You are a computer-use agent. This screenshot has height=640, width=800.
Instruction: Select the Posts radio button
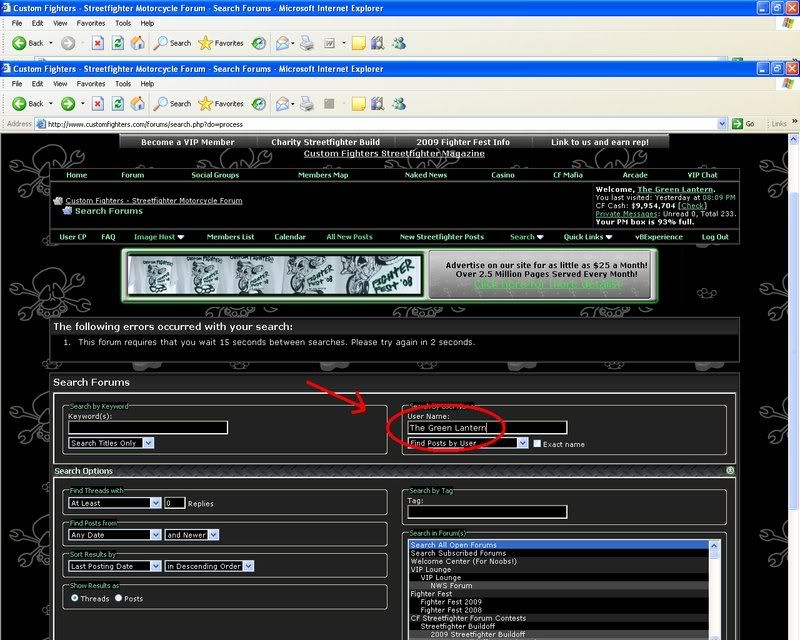tap(118, 598)
